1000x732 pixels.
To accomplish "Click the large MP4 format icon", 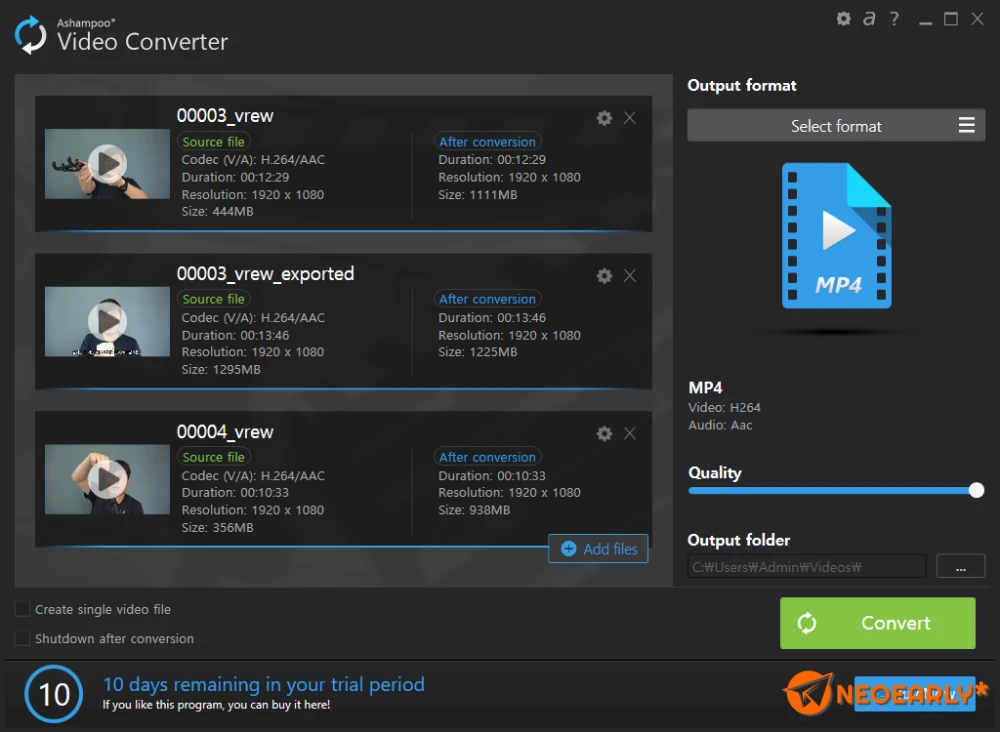I will pos(836,235).
